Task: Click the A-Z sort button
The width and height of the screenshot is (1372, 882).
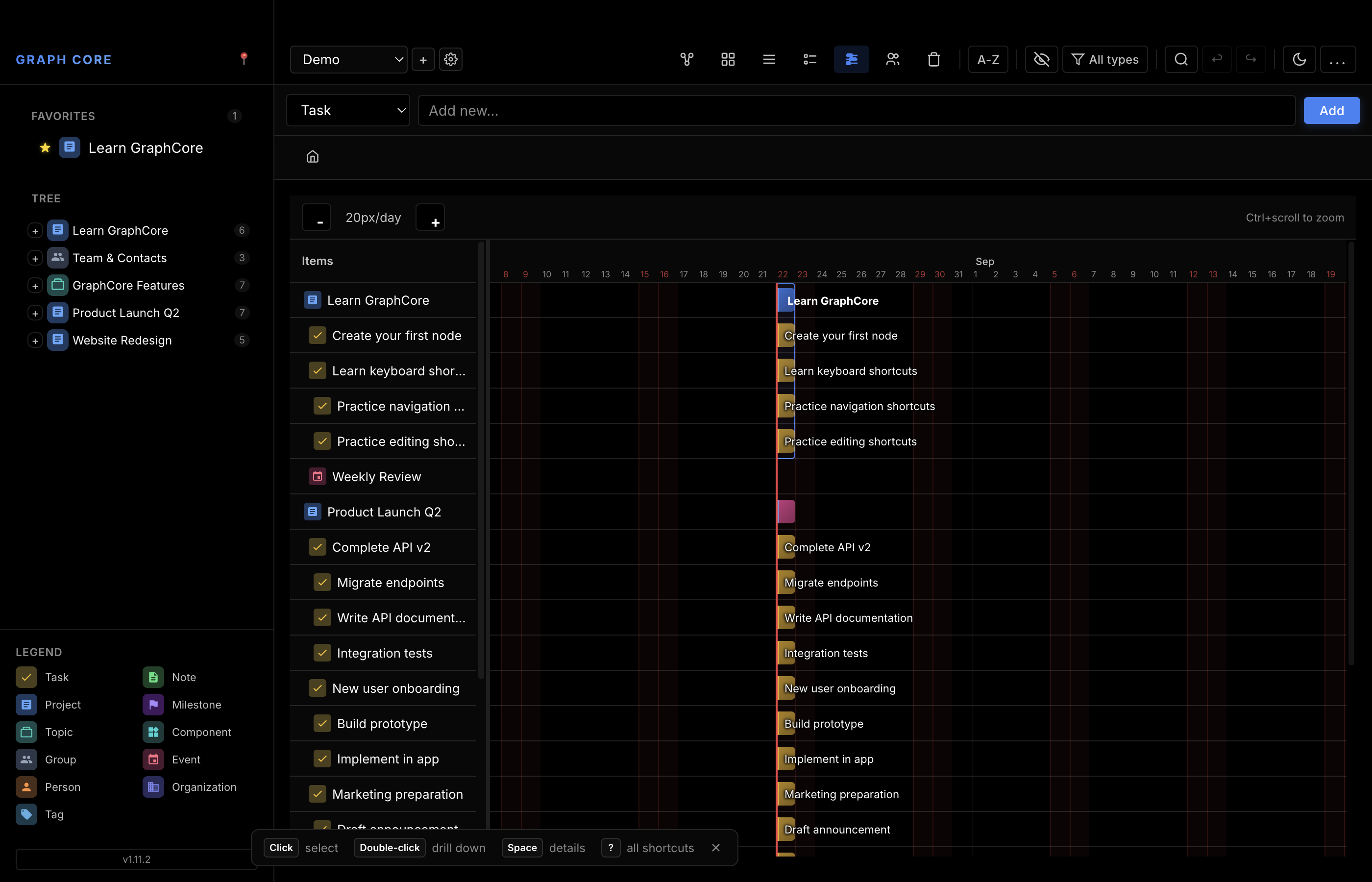Action: [x=988, y=59]
